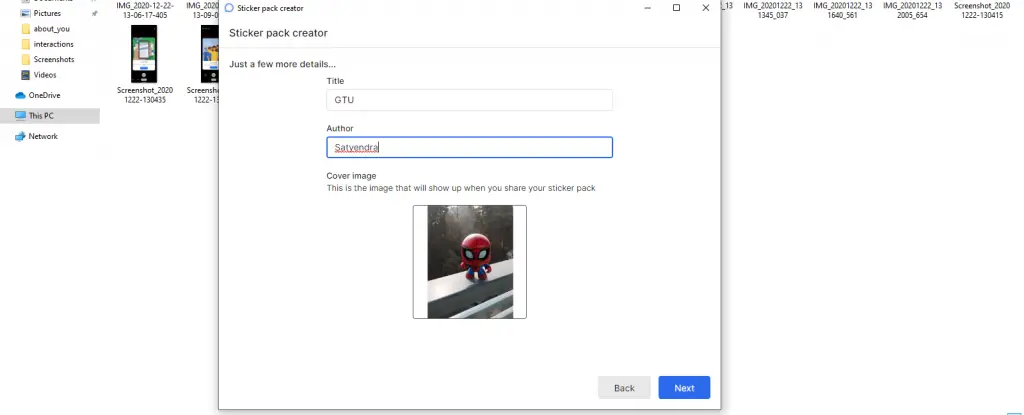This screenshot has height=415, width=1024.
Task: Click the about_you folder icon
Action: [x=25, y=29]
